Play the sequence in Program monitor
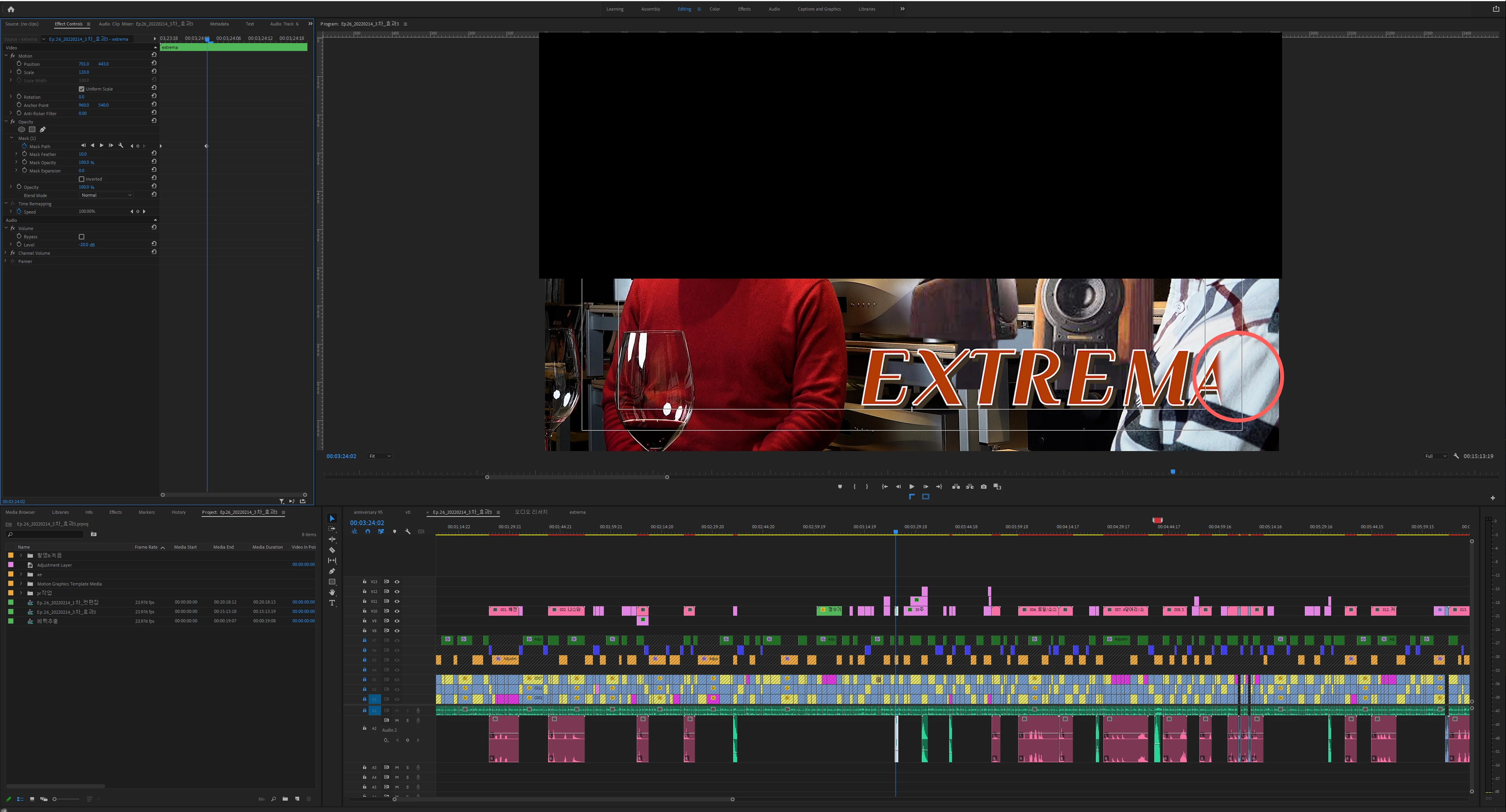Image resolution: width=1506 pixels, height=812 pixels. coord(912,487)
